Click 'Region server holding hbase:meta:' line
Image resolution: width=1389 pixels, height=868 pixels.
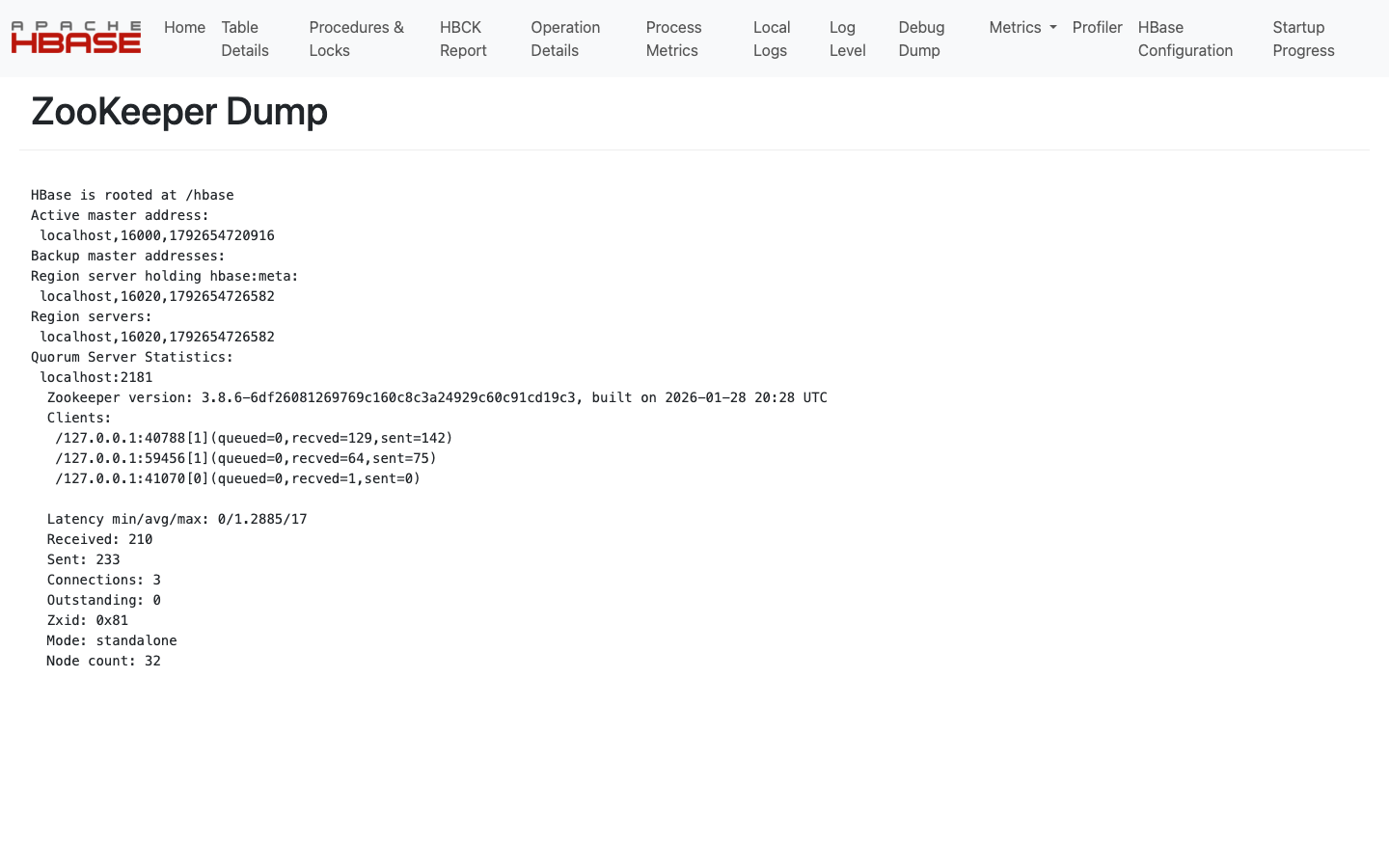tap(165, 276)
